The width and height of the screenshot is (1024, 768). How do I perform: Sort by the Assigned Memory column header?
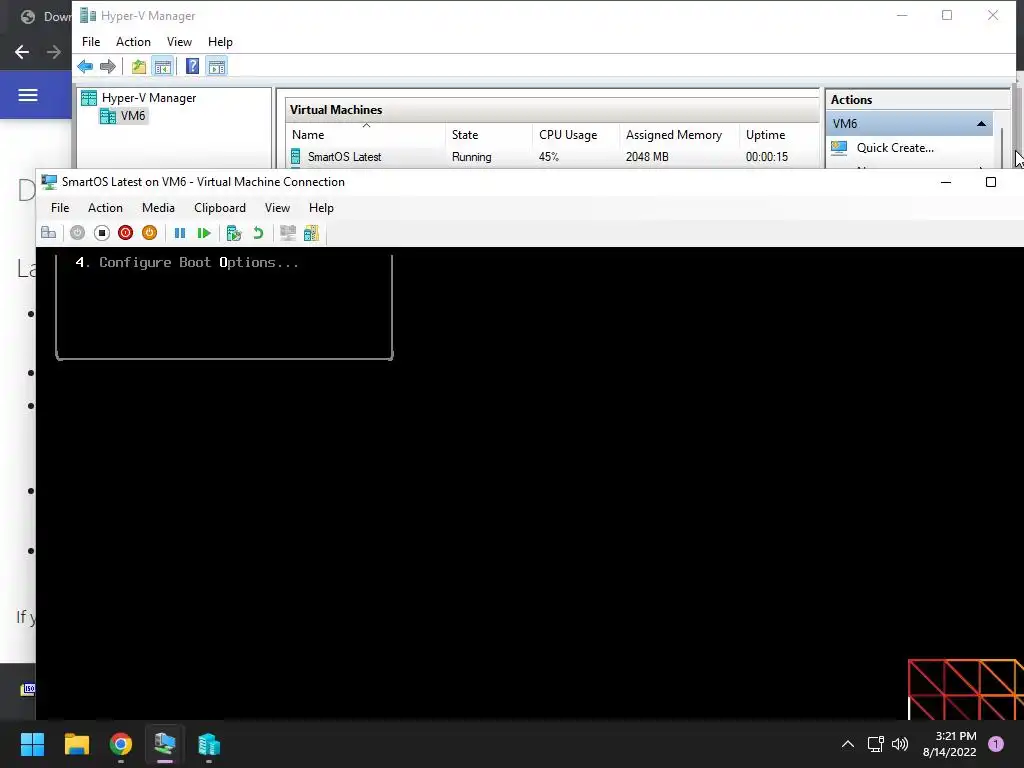[679, 135]
